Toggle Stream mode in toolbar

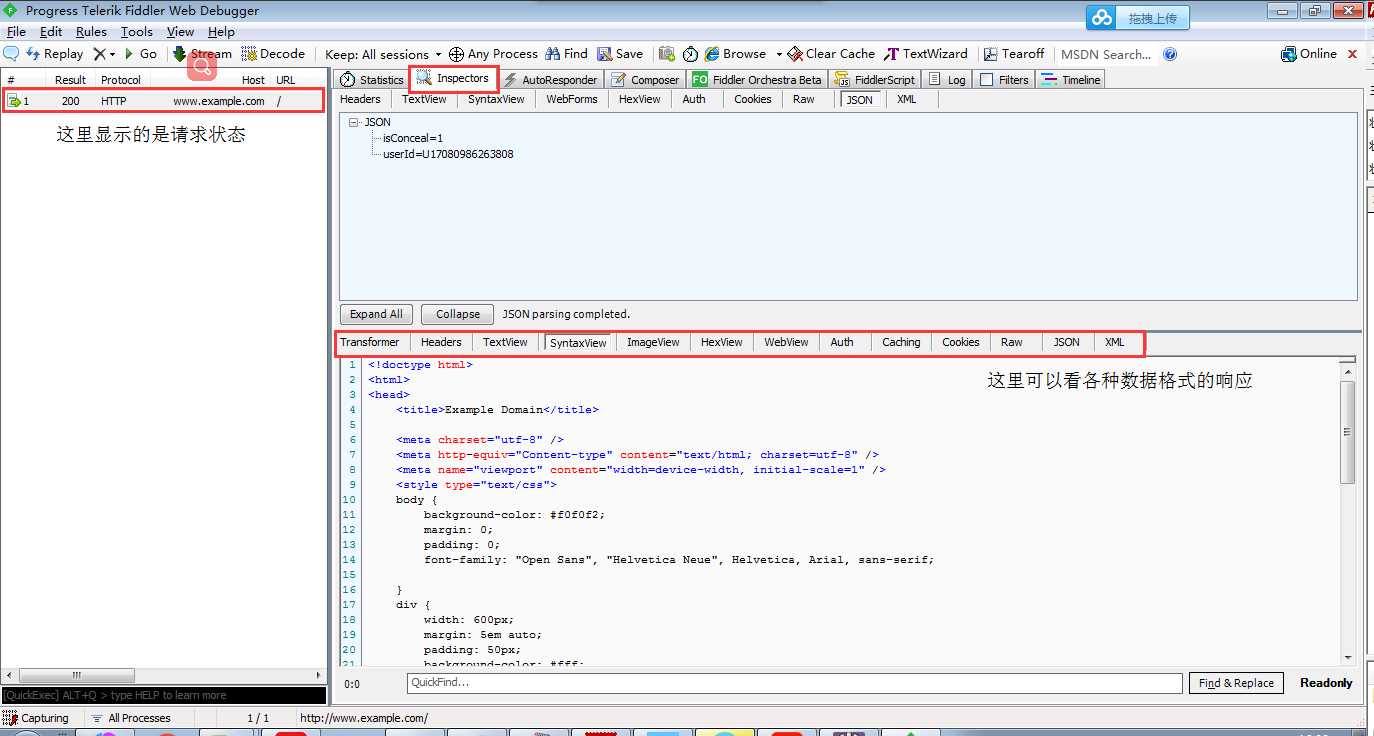[202, 54]
